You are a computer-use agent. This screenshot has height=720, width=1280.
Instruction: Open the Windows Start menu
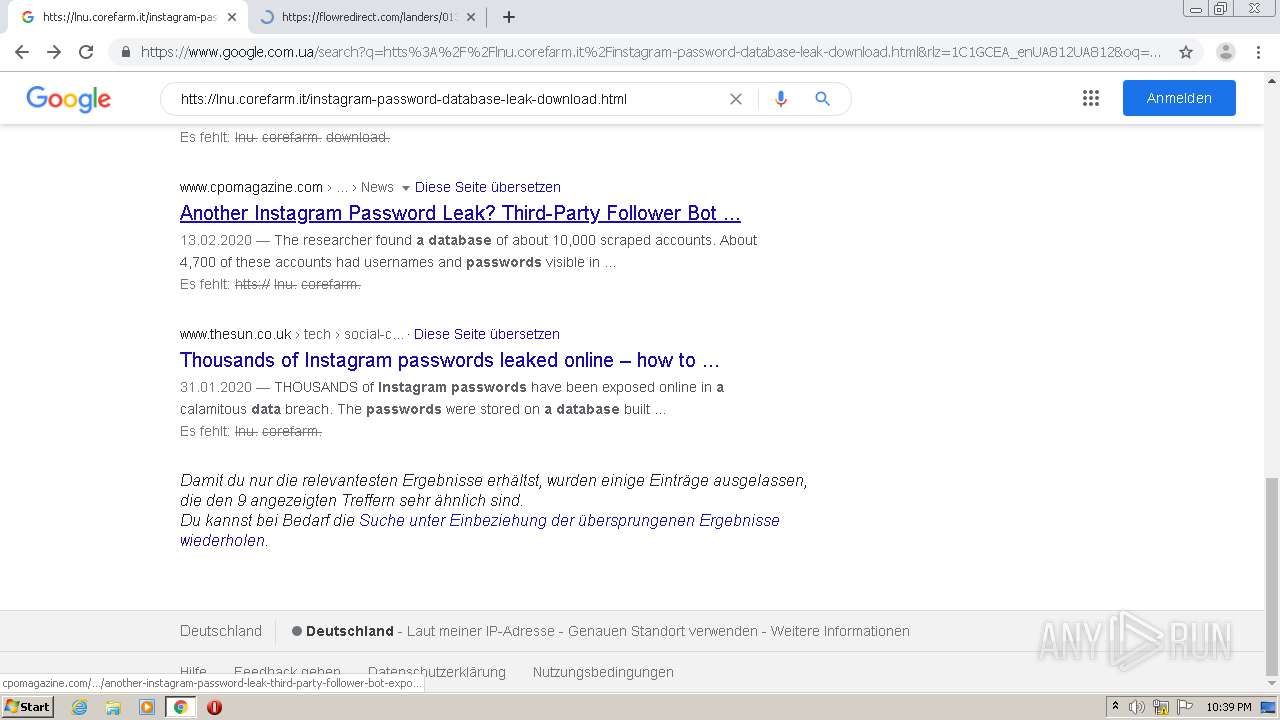click(27, 707)
